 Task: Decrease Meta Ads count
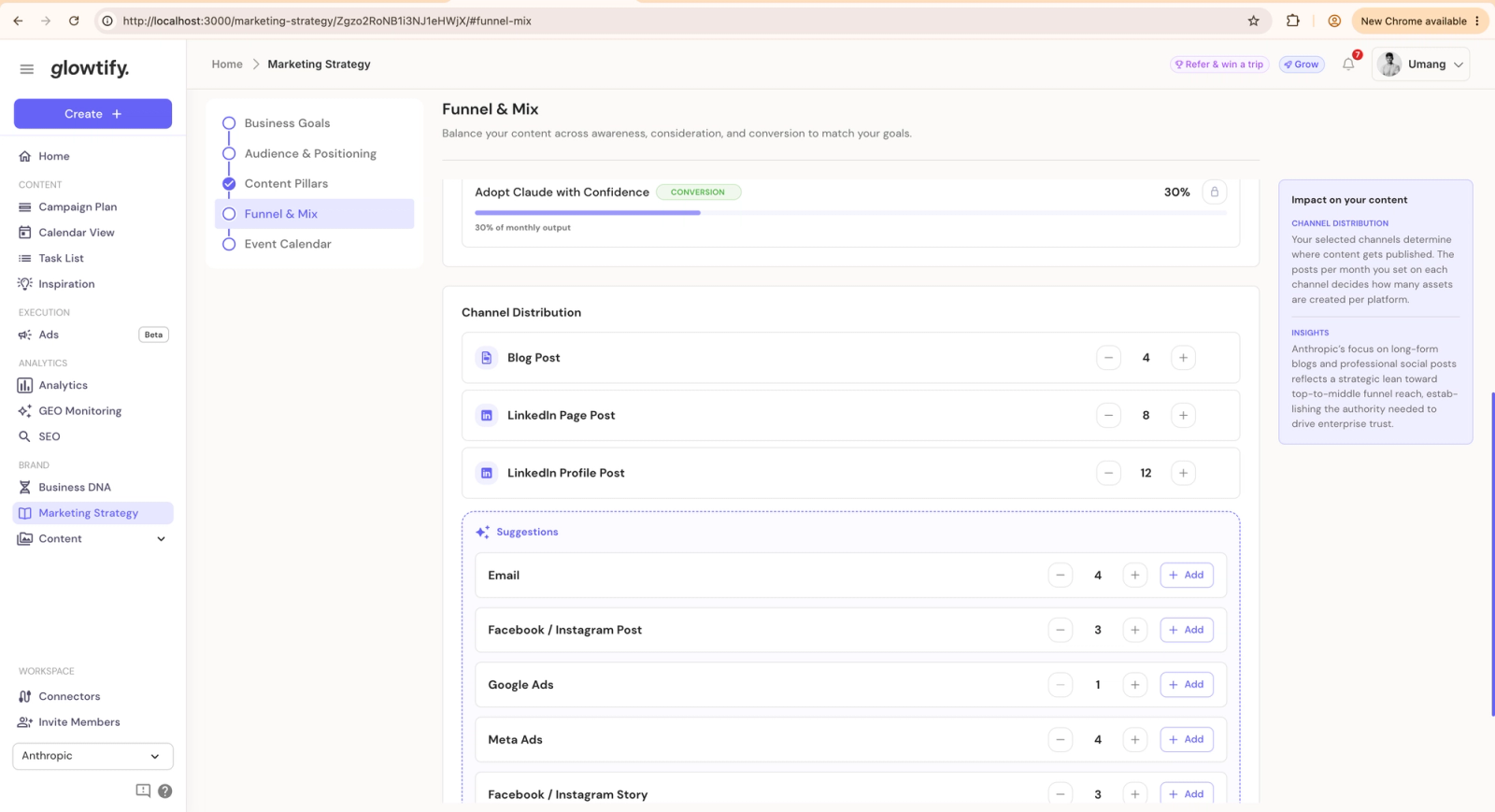[1060, 740]
